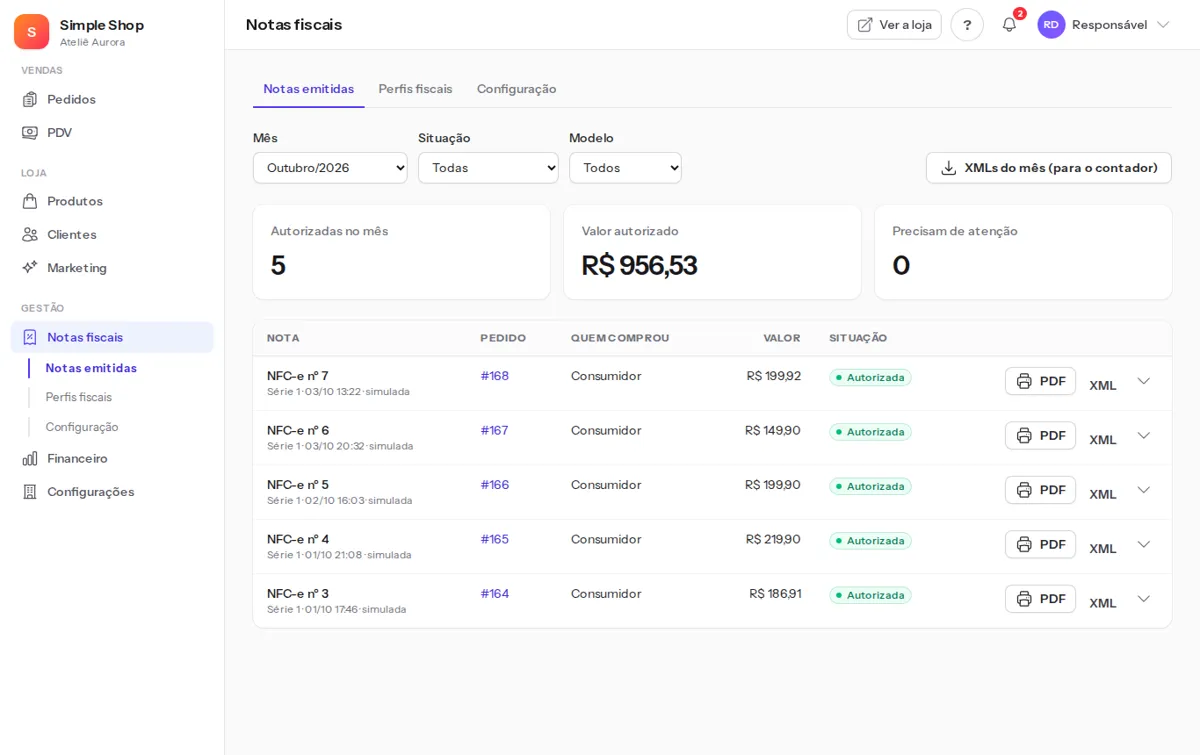Expand details of NFC-e nº 6 row
Viewport: 1200px width, 755px height.
[x=1144, y=435]
